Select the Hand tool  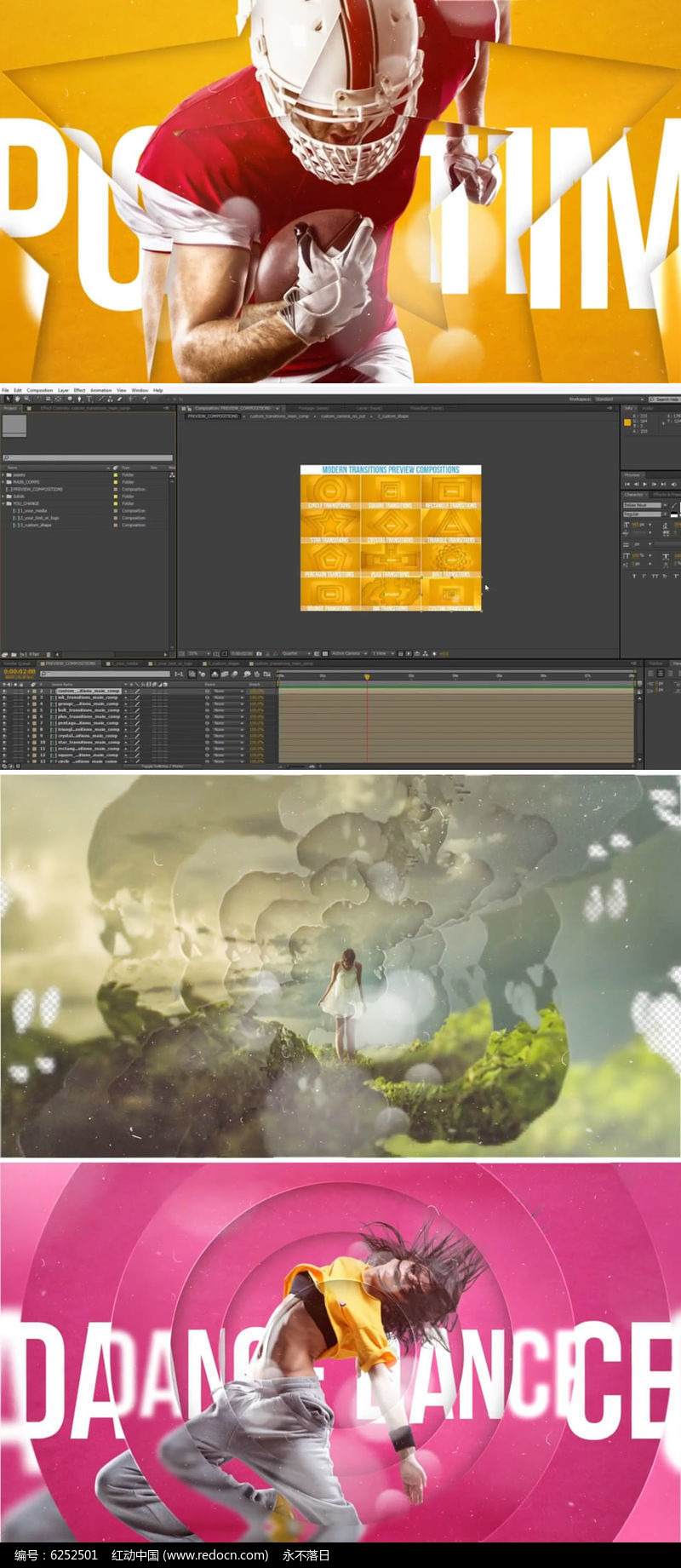pos(16,399)
